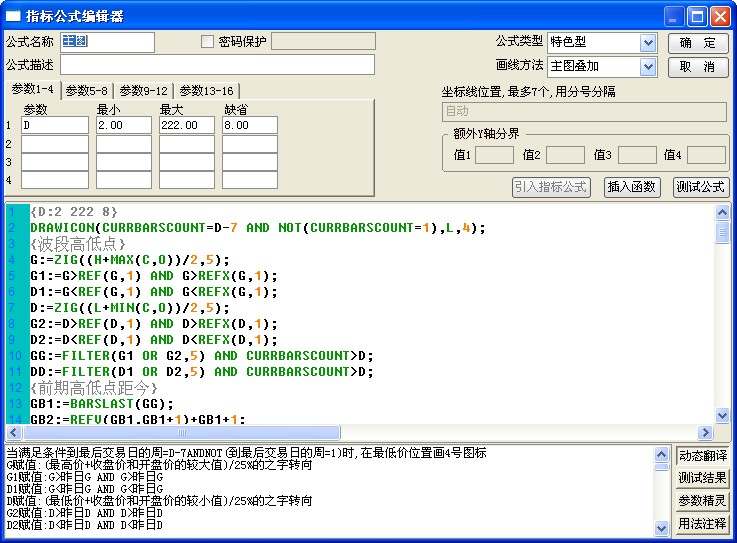This screenshot has height=543, width=737.
Task: Click code line D:=ZIG((L+MIN(C,O))/2,5);
Action: (x=130, y=308)
